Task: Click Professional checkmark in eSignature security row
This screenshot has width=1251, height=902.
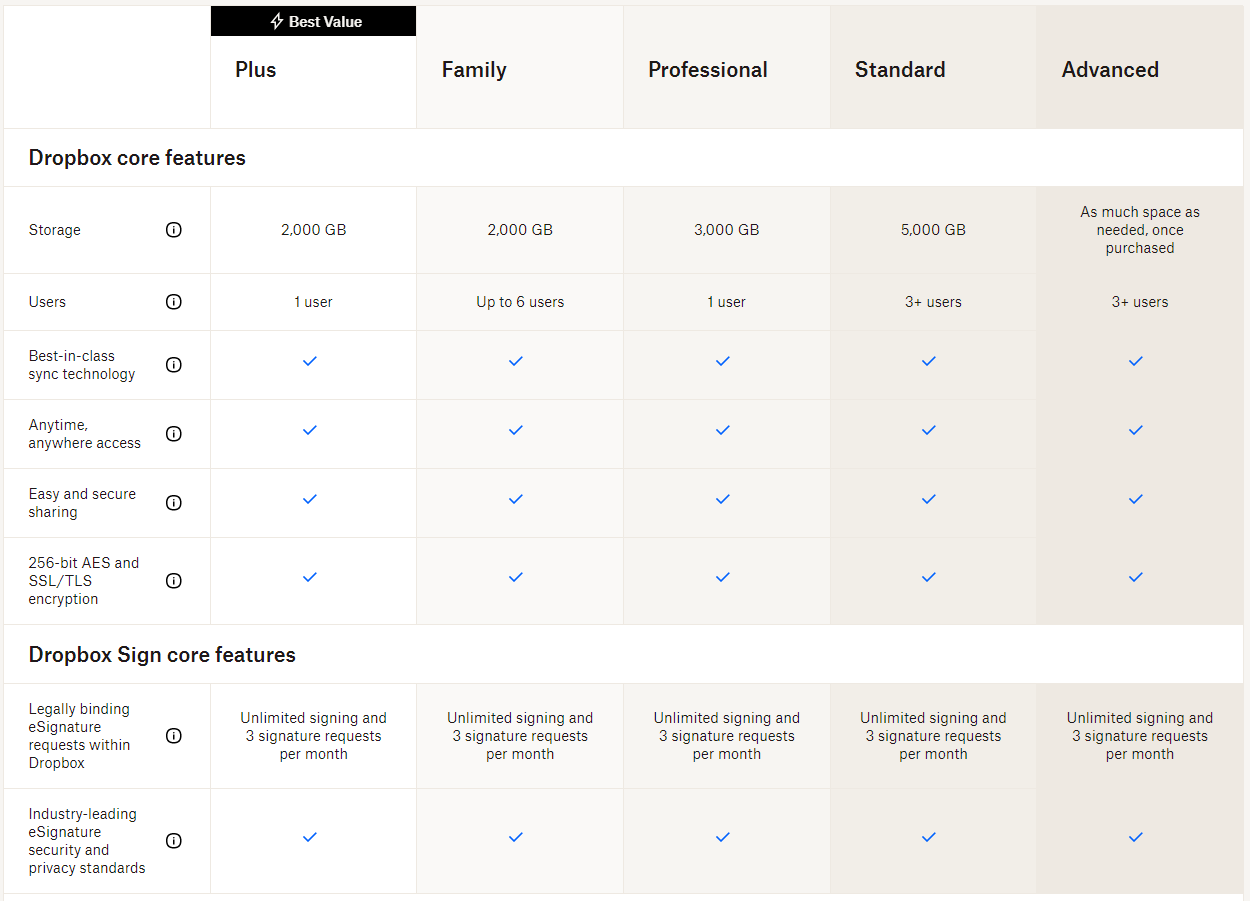Action: [x=723, y=837]
